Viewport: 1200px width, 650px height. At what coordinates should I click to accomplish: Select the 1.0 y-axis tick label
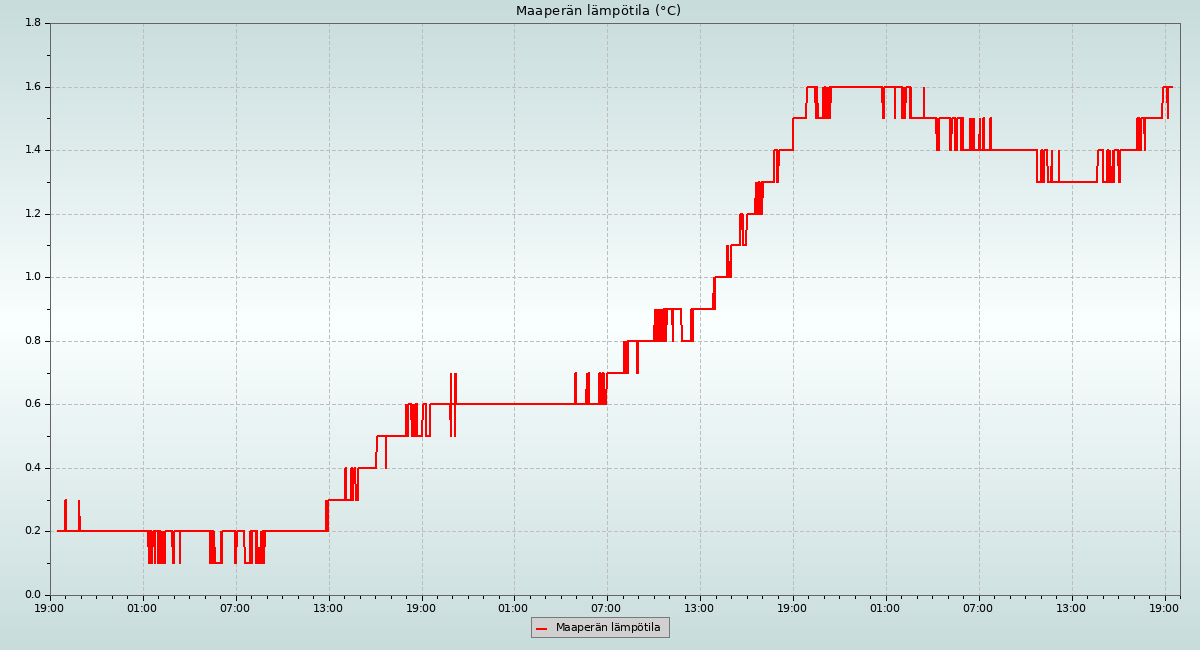click(x=32, y=277)
